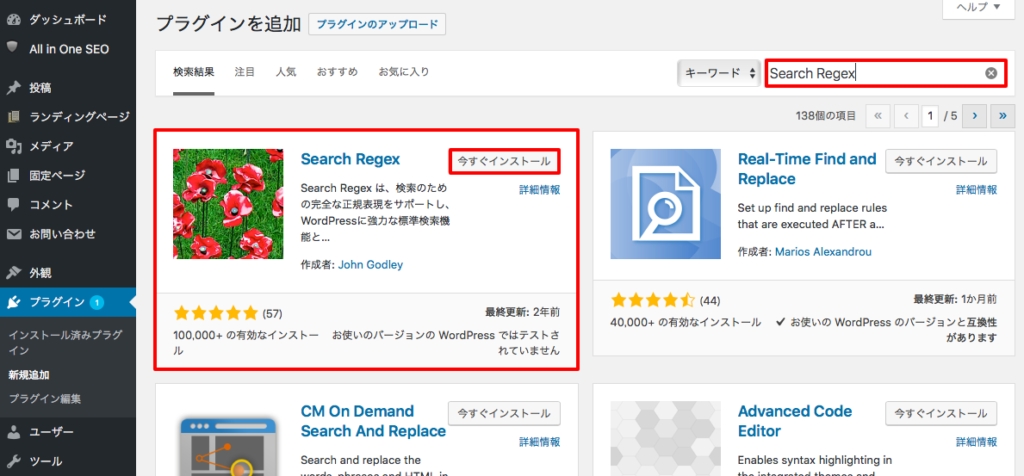The height and width of the screenshot is (476, 1024).
Task: Open 詳細情報 for Search Regex
Action: click(x=539, y=190)
